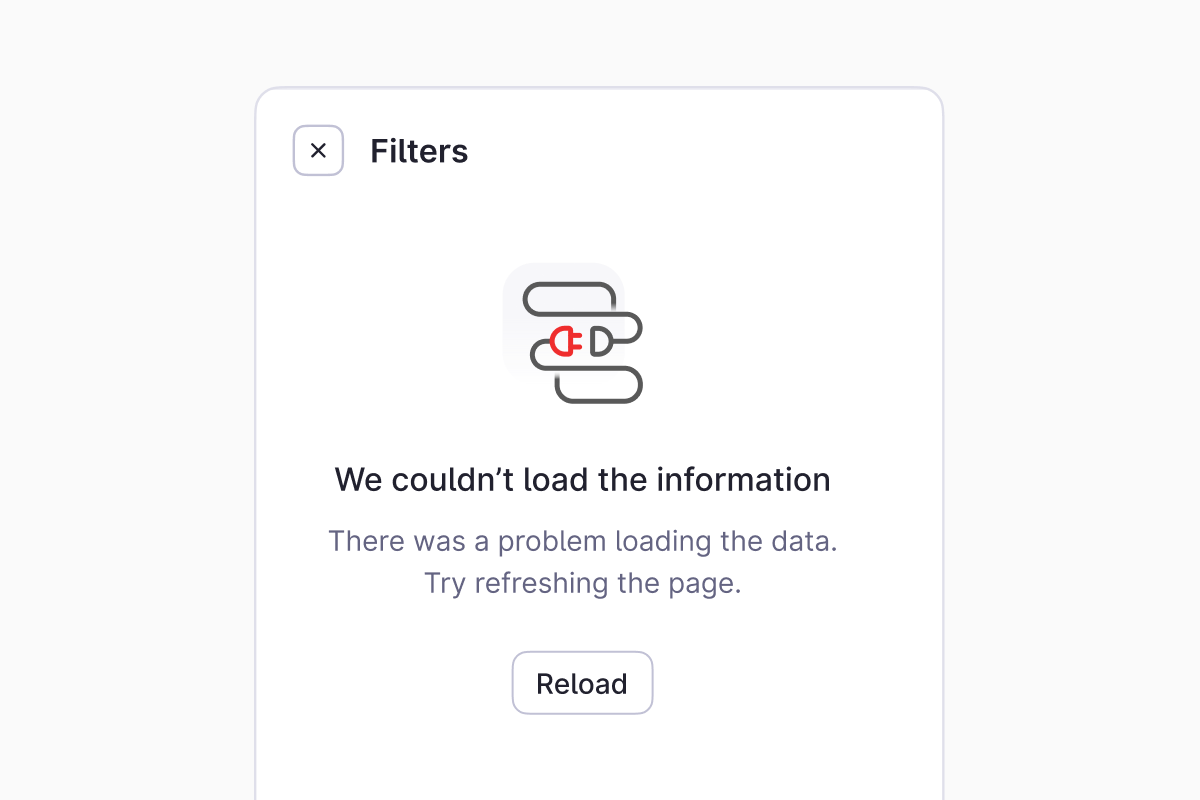Click the red plug connector in the illustration
The image size is (1200, 800).
coord(565,340)
